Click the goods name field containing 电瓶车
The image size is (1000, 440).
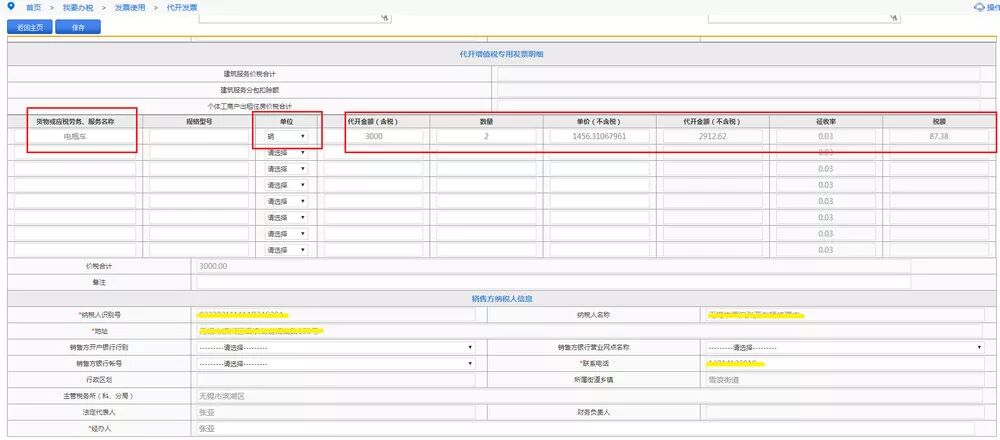(75, 136)
